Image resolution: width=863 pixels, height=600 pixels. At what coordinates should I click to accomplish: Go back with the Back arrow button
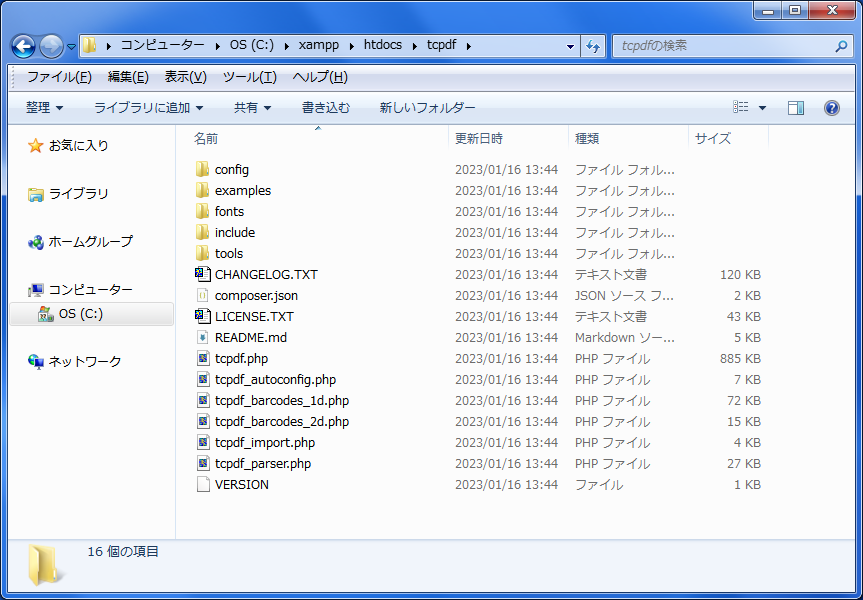pyautogui.click(x=24, y=47)
